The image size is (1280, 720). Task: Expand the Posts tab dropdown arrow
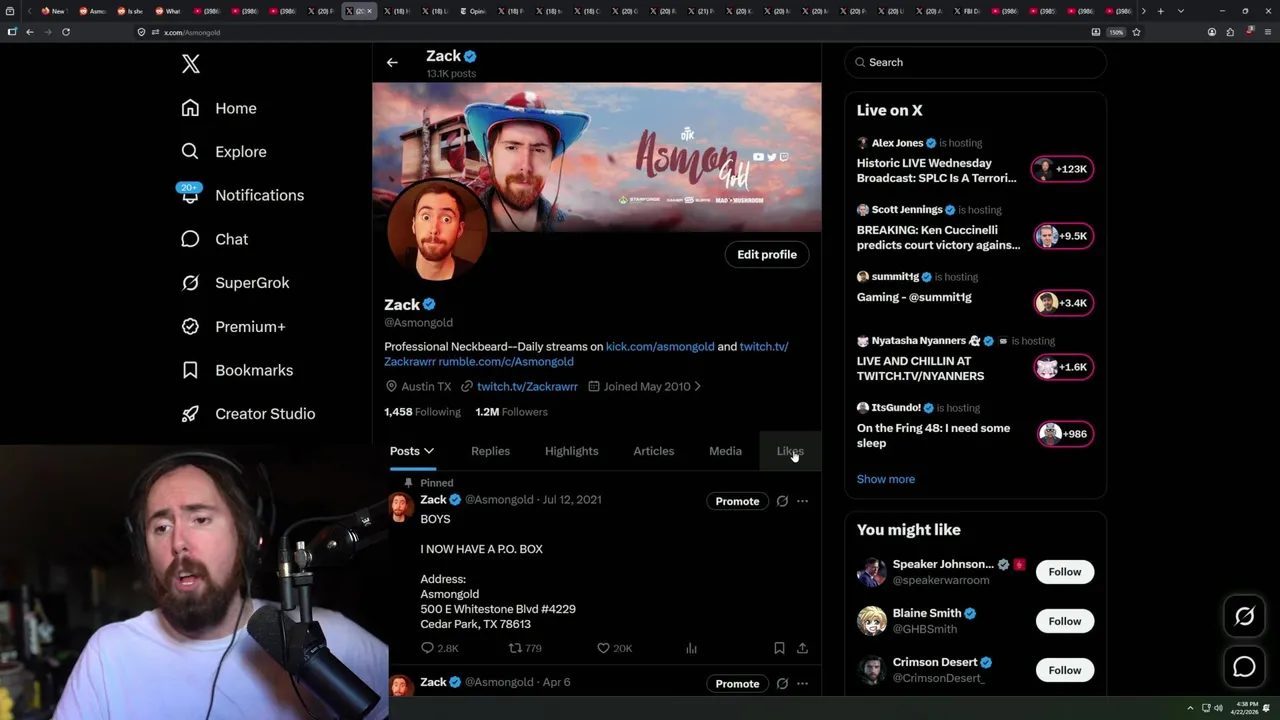pos(429,451)
